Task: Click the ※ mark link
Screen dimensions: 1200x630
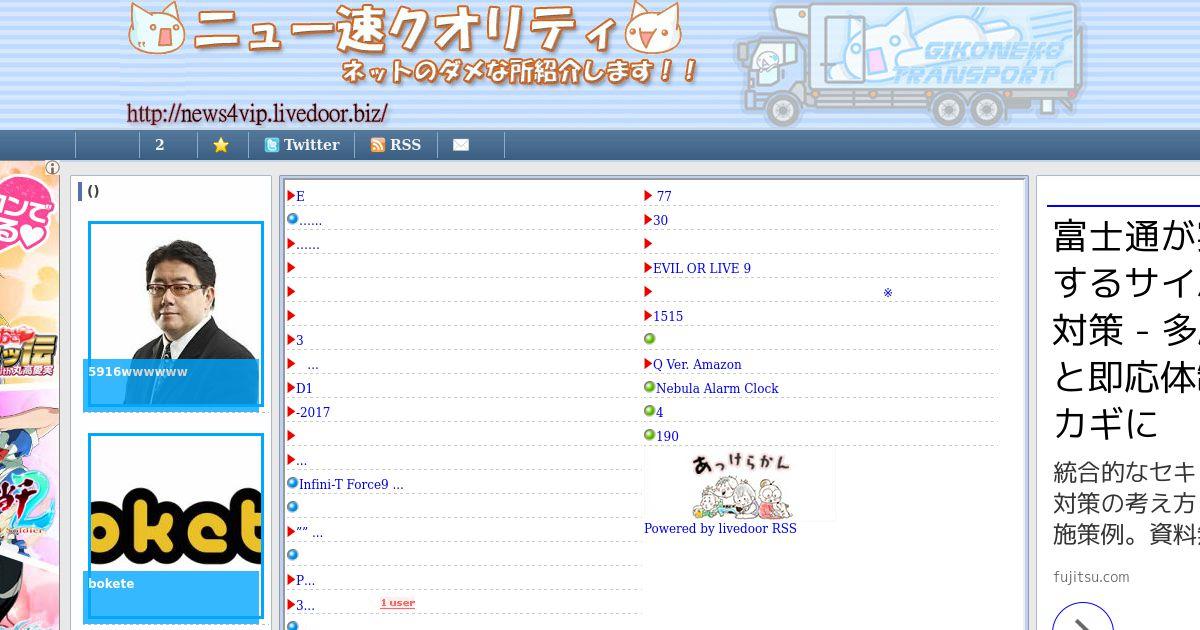Action: (x=887, y=293)
